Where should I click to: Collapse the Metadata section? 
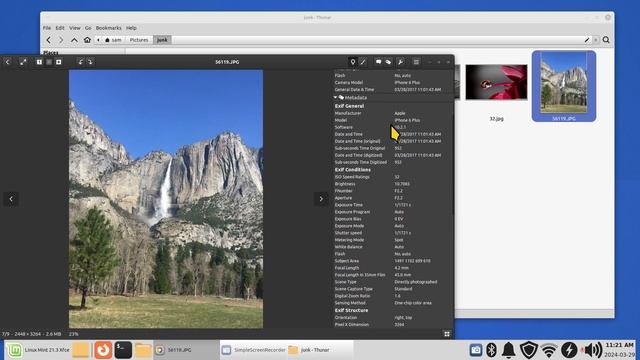click(336, 98)
